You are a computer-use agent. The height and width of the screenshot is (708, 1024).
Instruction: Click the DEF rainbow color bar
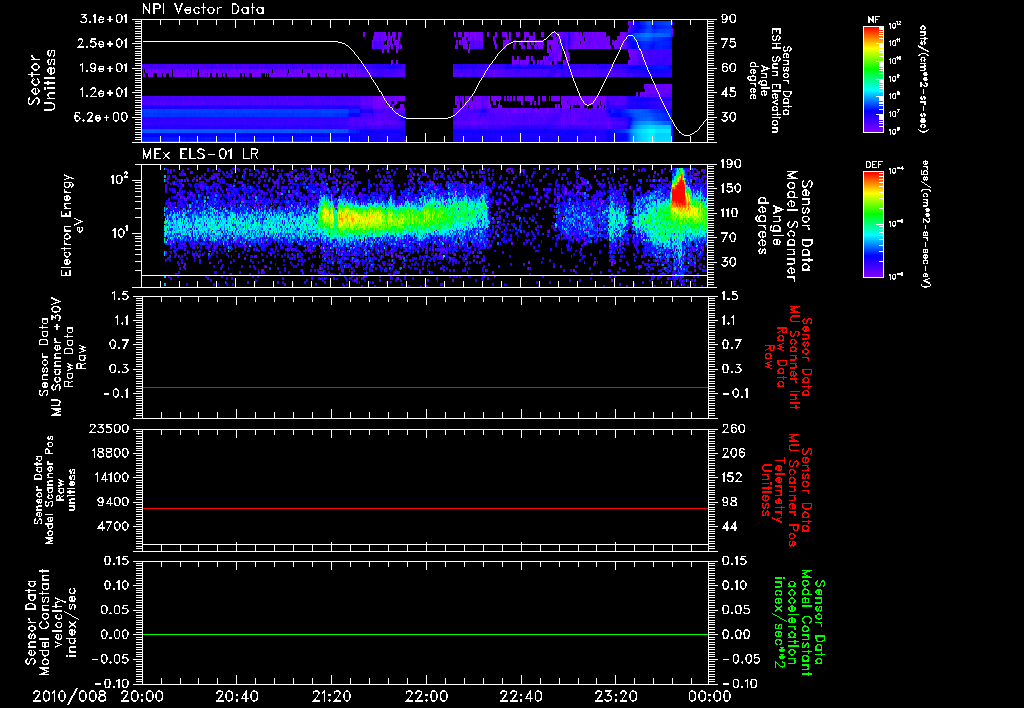click(x=873, y=224)
